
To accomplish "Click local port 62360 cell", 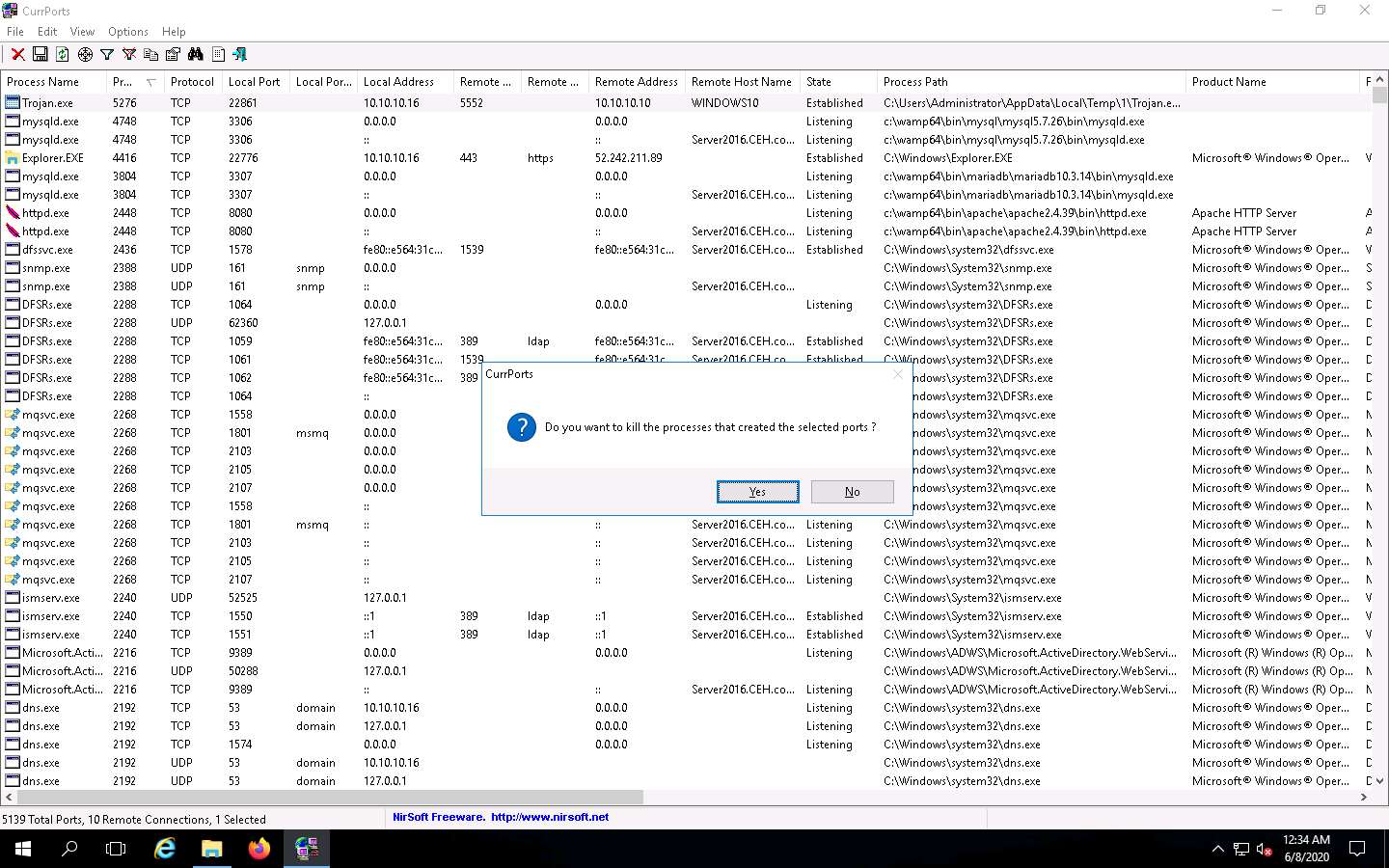I will (243, 322).
